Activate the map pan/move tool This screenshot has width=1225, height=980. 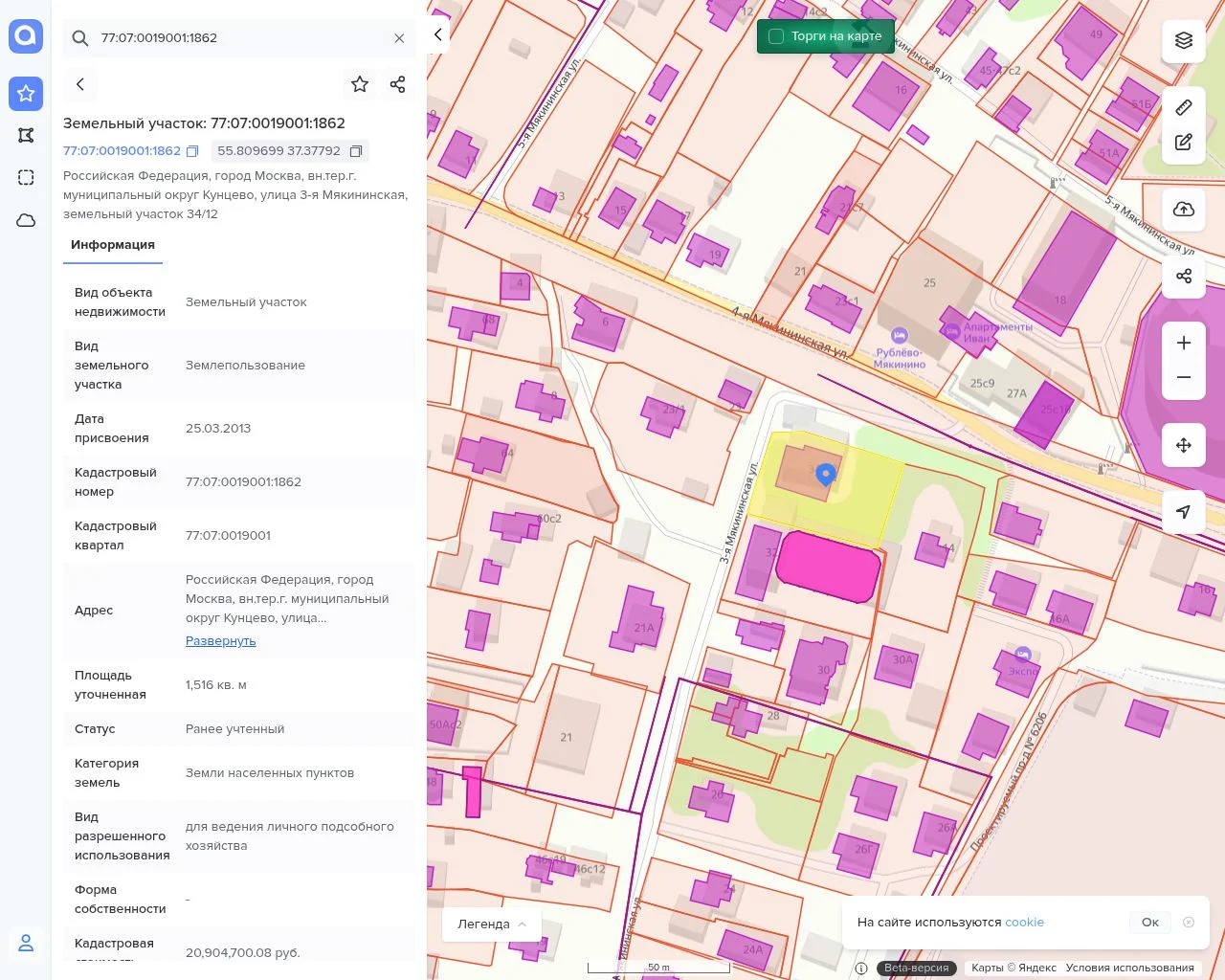coord(1184,445)
